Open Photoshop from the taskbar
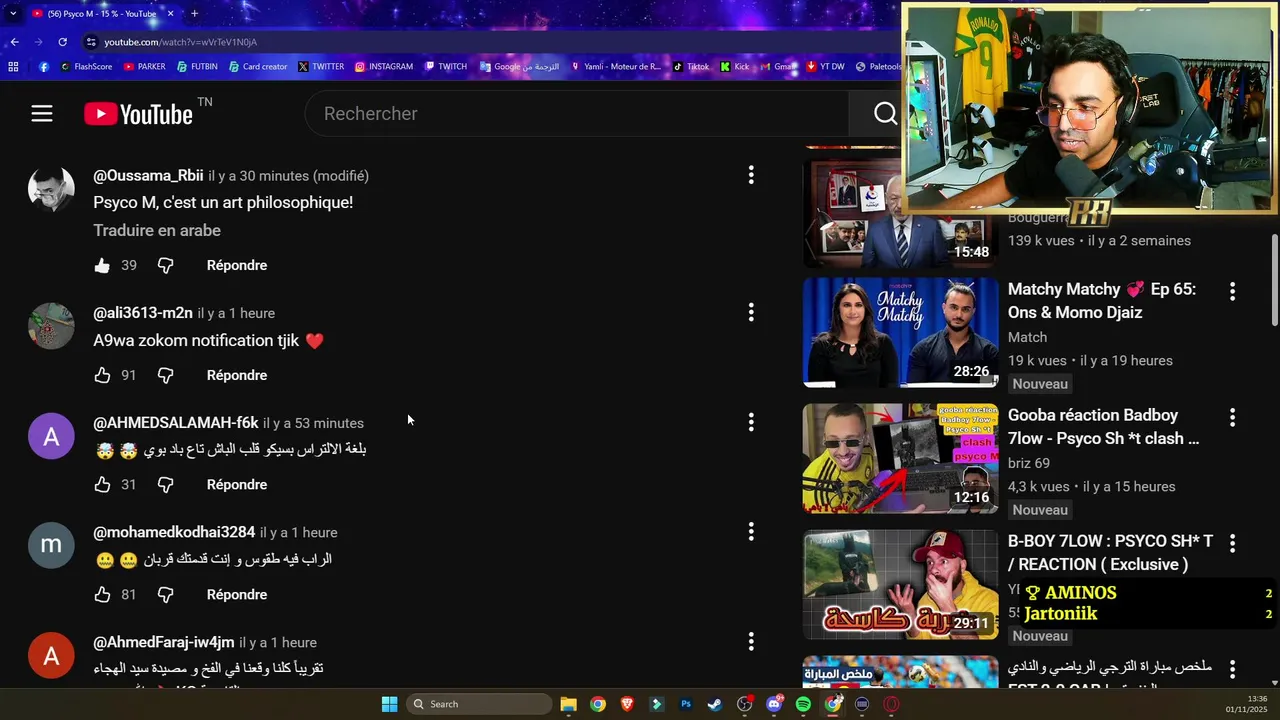Screen dimensions: 1280x720 pyautogui.click(x=686, y=704)
